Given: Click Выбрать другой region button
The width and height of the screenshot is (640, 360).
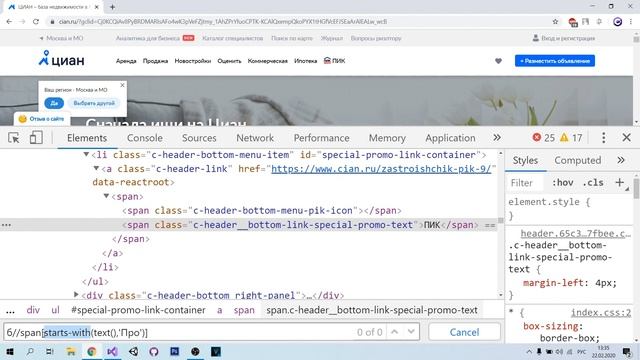Looking at the screenshot, I should pyautogui.click(x=94, y=103).
